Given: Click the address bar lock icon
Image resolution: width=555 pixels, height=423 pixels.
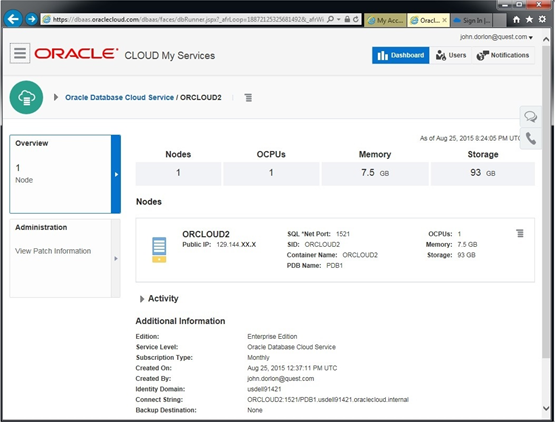Looking at the screenshot, I should point(347,19).
